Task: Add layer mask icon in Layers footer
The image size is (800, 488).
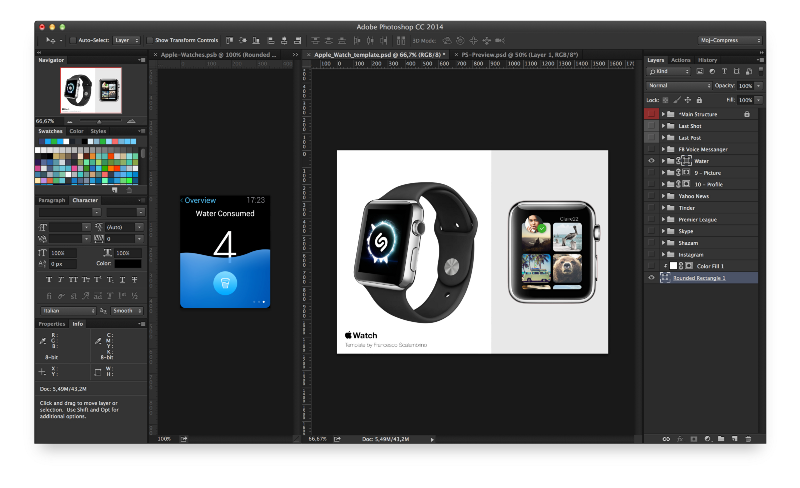Action: (x=693, y=439)
